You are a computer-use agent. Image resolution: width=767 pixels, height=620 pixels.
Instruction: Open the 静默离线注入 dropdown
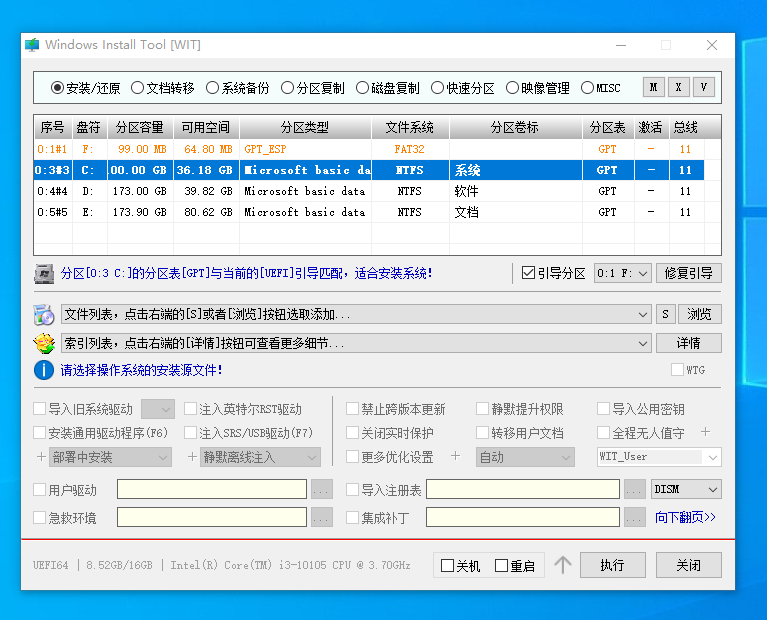260,458
